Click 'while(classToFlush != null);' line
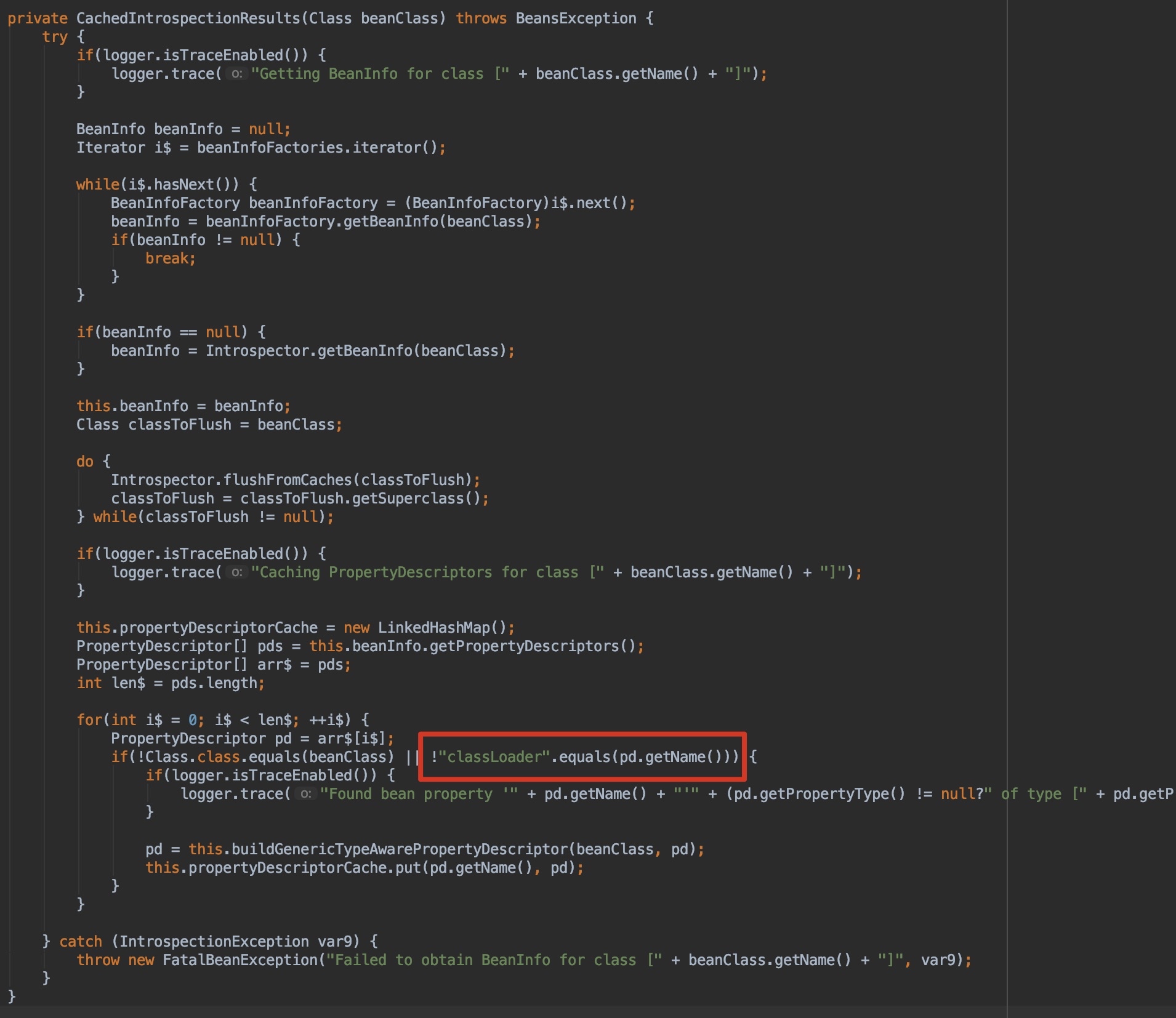 [214, 517]
